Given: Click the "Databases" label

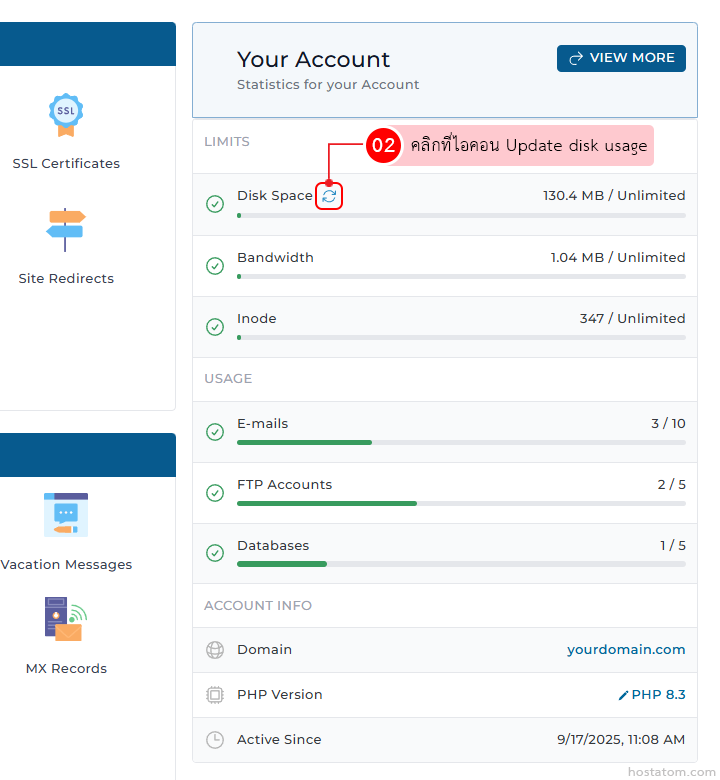Looking at the screenshot, I should pyautogui.click(x=273, y=546).
